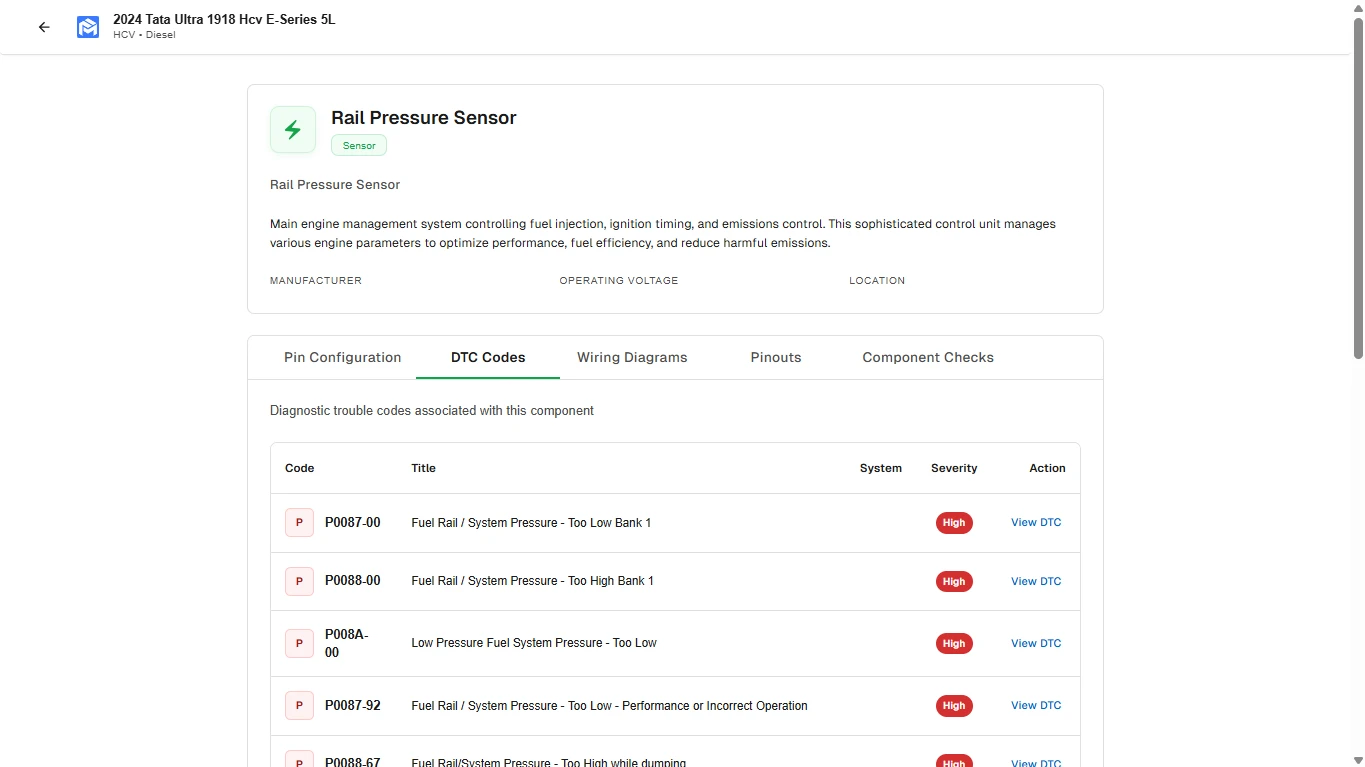Click 'Low Pressure Fuel System Pressure - Too Low'

tap(534, 643)
